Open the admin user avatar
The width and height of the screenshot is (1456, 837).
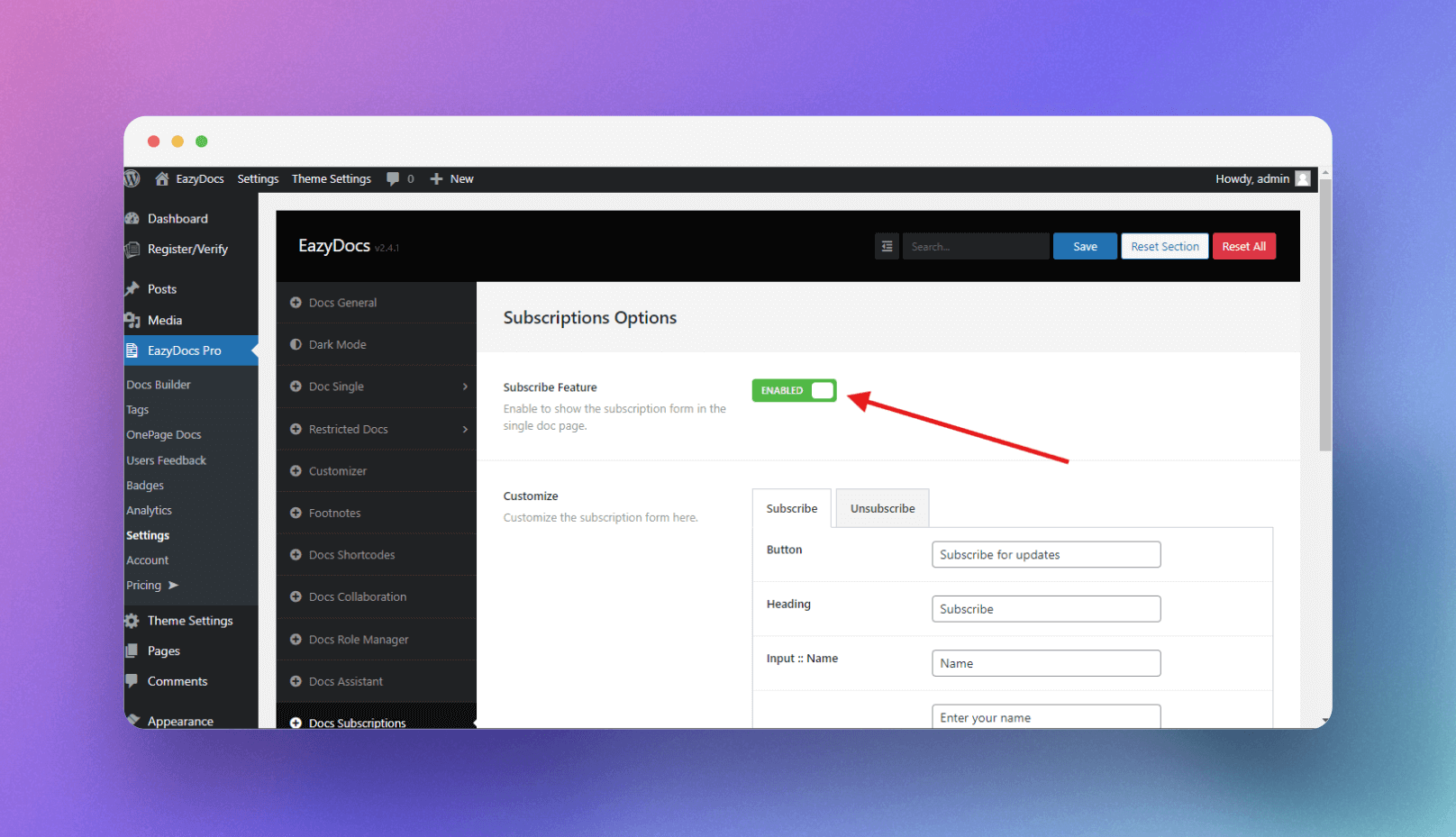click(1303, 178)
